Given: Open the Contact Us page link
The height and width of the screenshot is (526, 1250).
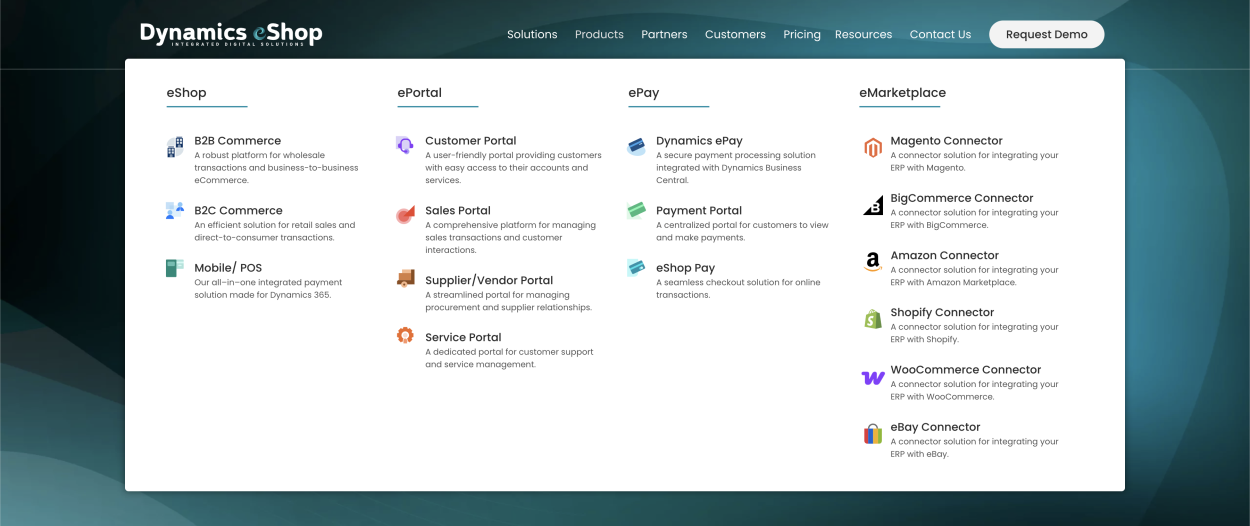Looking at the screenshot, I should click(940, 34).
